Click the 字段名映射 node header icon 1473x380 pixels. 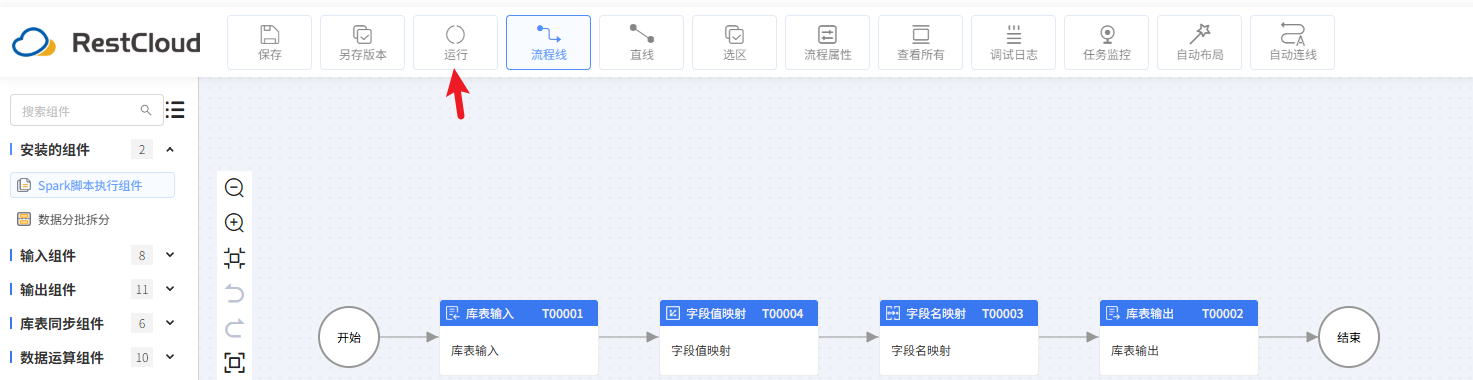click(893, 313)
